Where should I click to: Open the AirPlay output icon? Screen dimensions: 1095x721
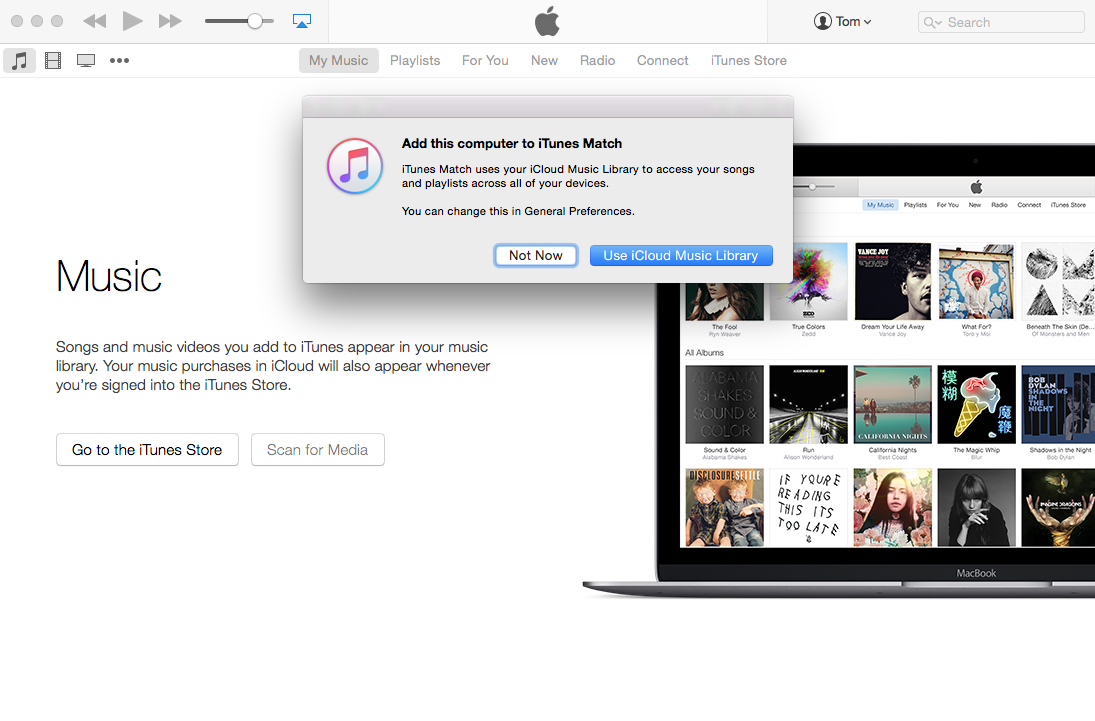click(302, 21)
